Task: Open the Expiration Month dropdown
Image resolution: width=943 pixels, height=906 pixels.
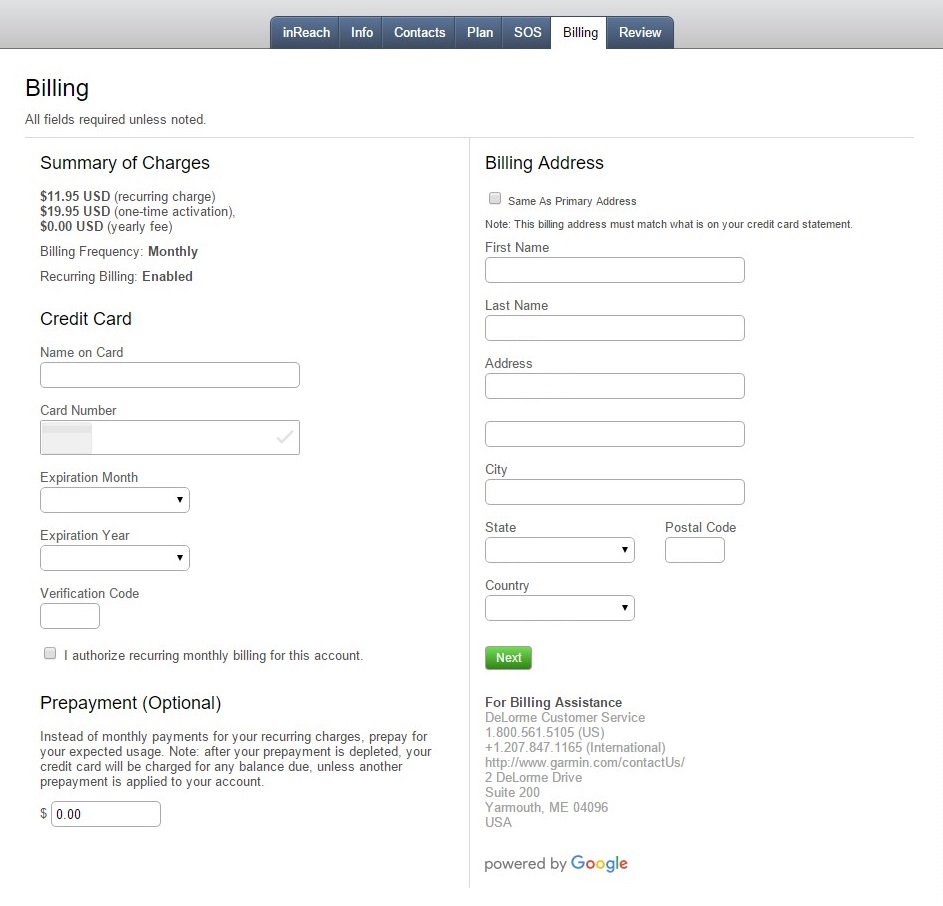Action: click(115, 500)
